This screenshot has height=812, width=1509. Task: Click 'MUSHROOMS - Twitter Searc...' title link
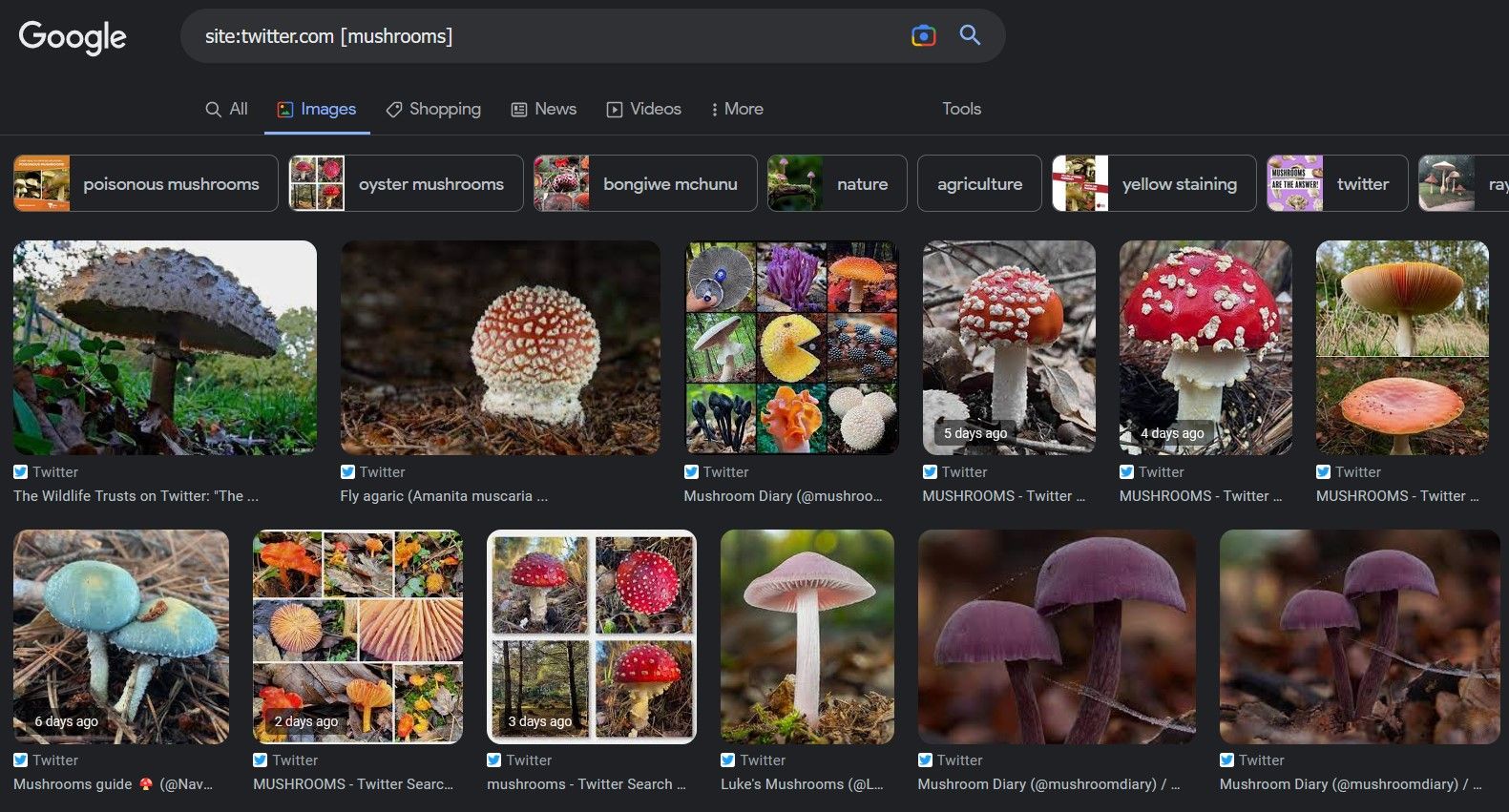pyautogui.click(x=353, y=784)
